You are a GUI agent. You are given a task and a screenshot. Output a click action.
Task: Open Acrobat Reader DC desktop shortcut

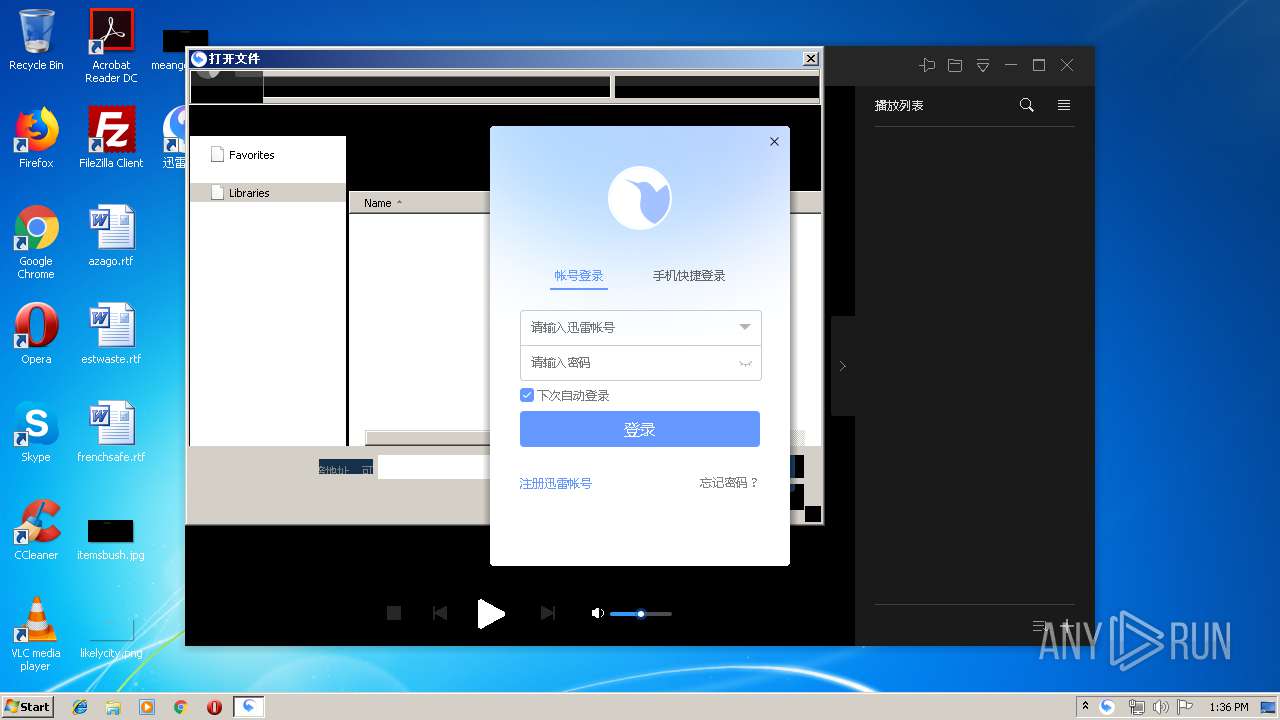(x=111, y=46)
